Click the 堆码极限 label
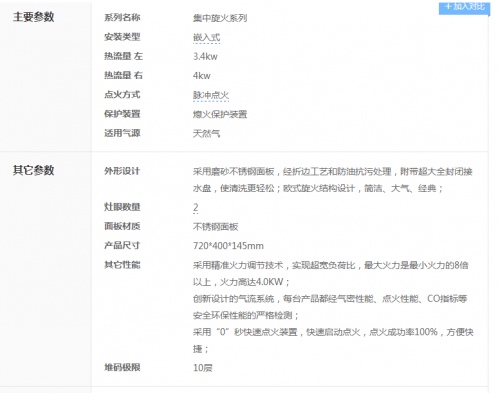 122,368
